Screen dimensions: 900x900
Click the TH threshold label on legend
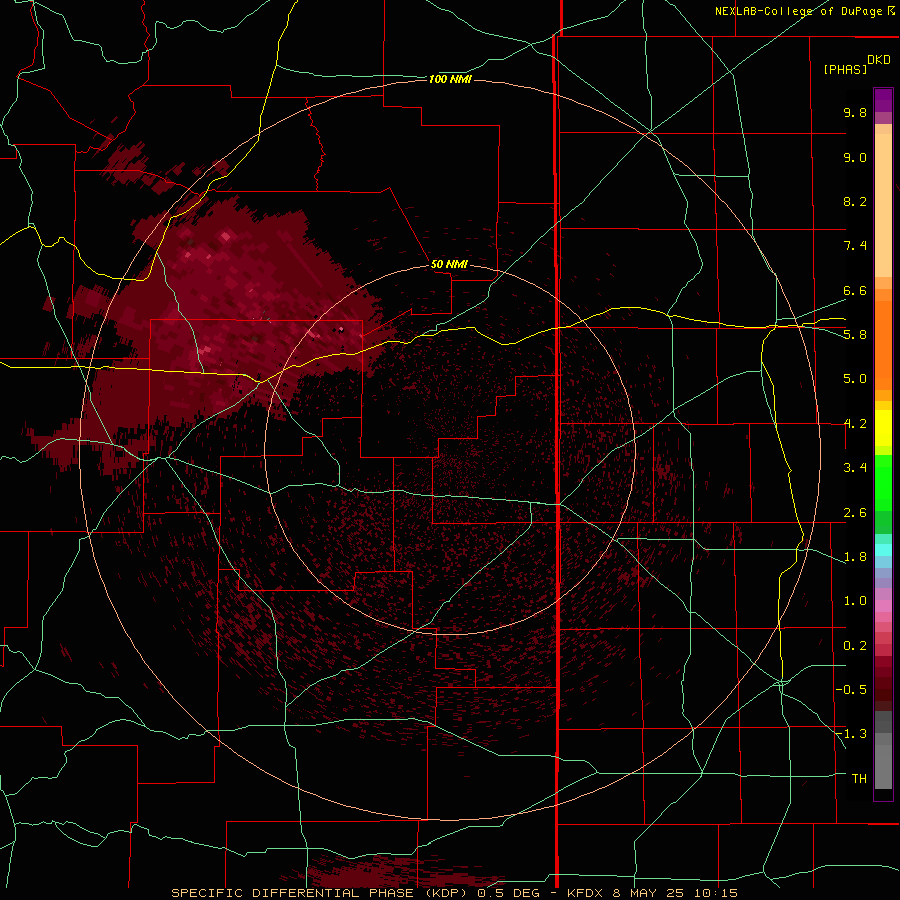[859, 779]
